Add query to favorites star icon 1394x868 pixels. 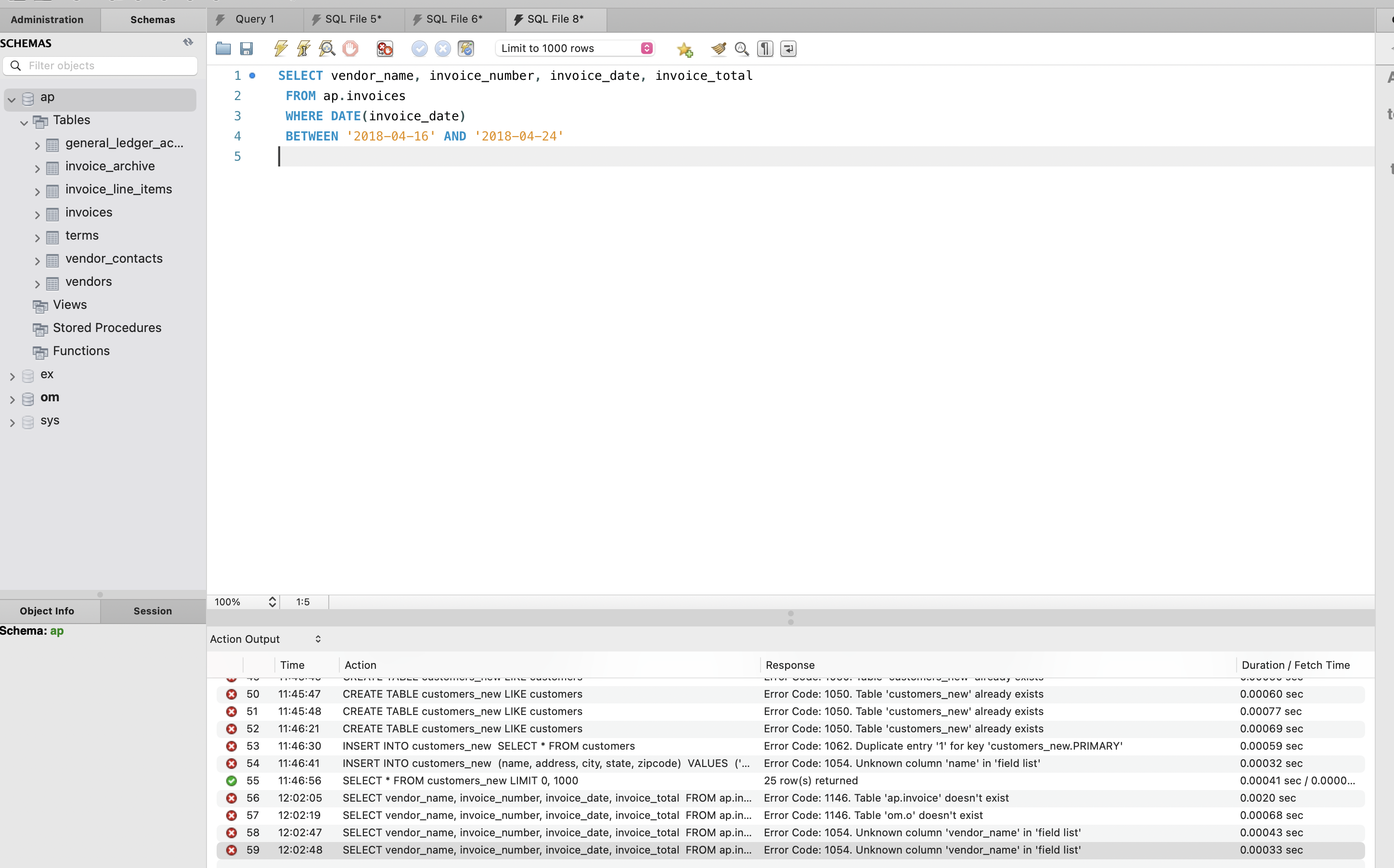point(684,50)
